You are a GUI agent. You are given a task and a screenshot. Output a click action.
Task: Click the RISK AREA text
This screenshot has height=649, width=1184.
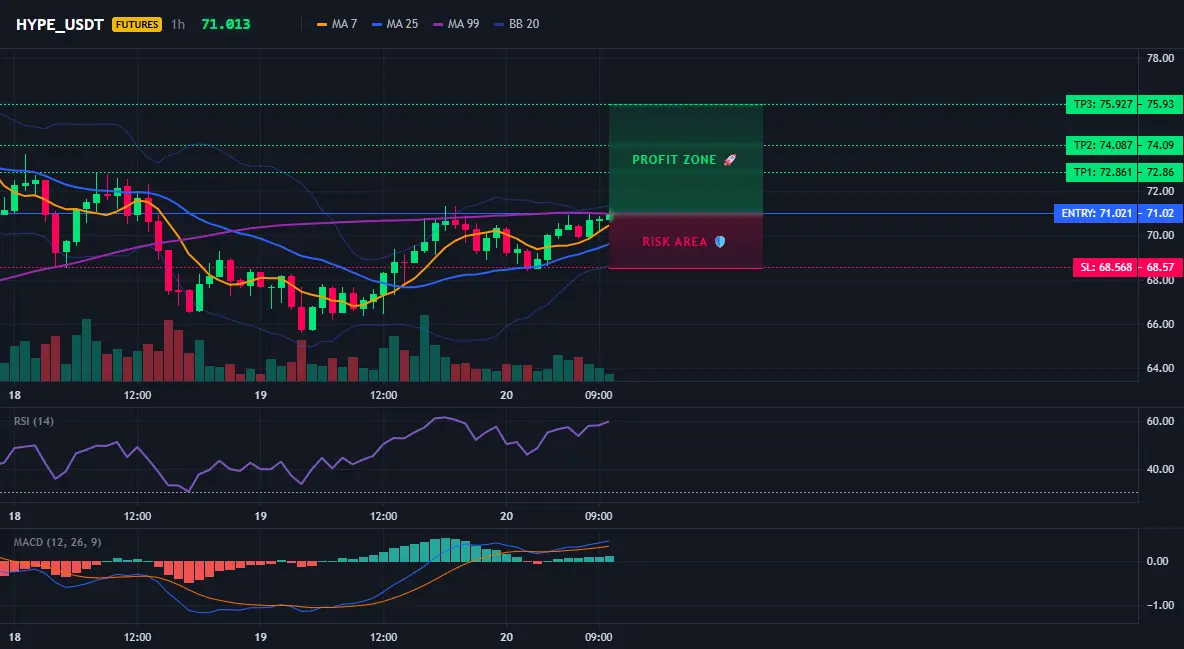click(674, 242)
